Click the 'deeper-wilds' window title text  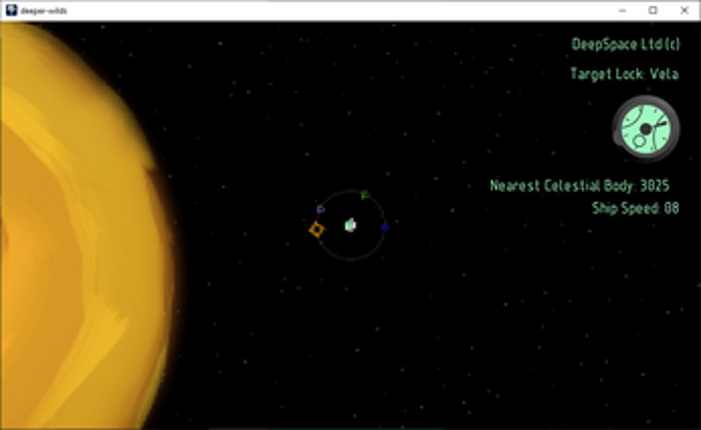click(x=44, y=11)
